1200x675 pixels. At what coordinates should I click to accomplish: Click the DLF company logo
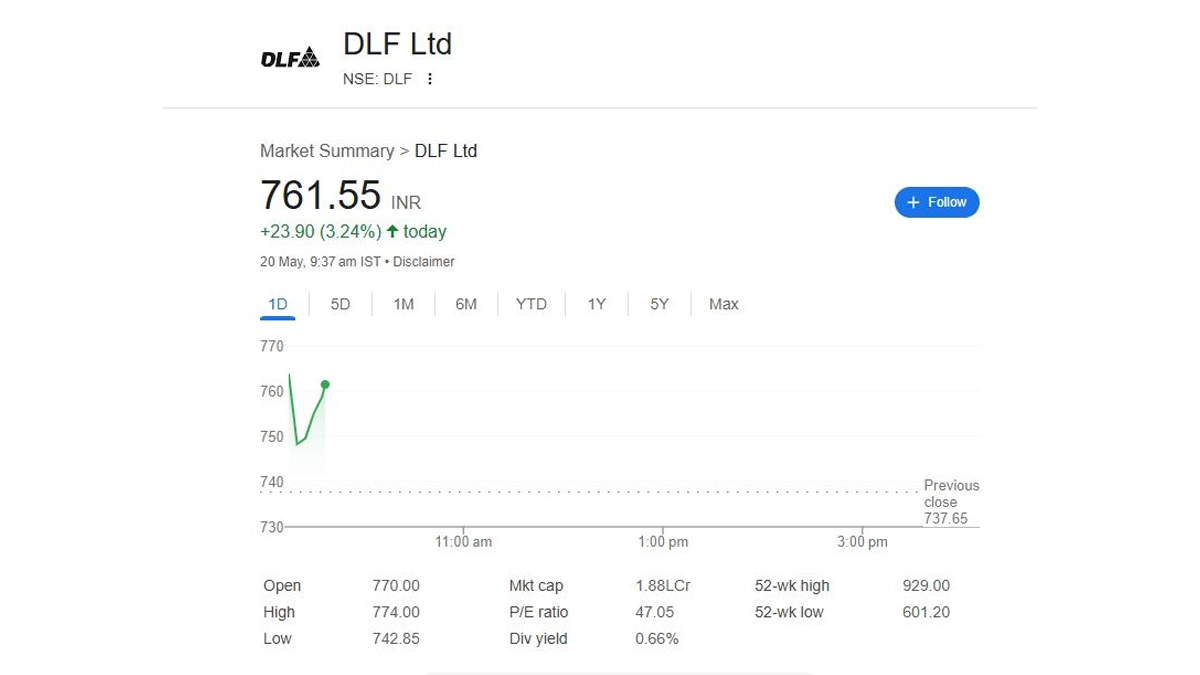(290, 57)
